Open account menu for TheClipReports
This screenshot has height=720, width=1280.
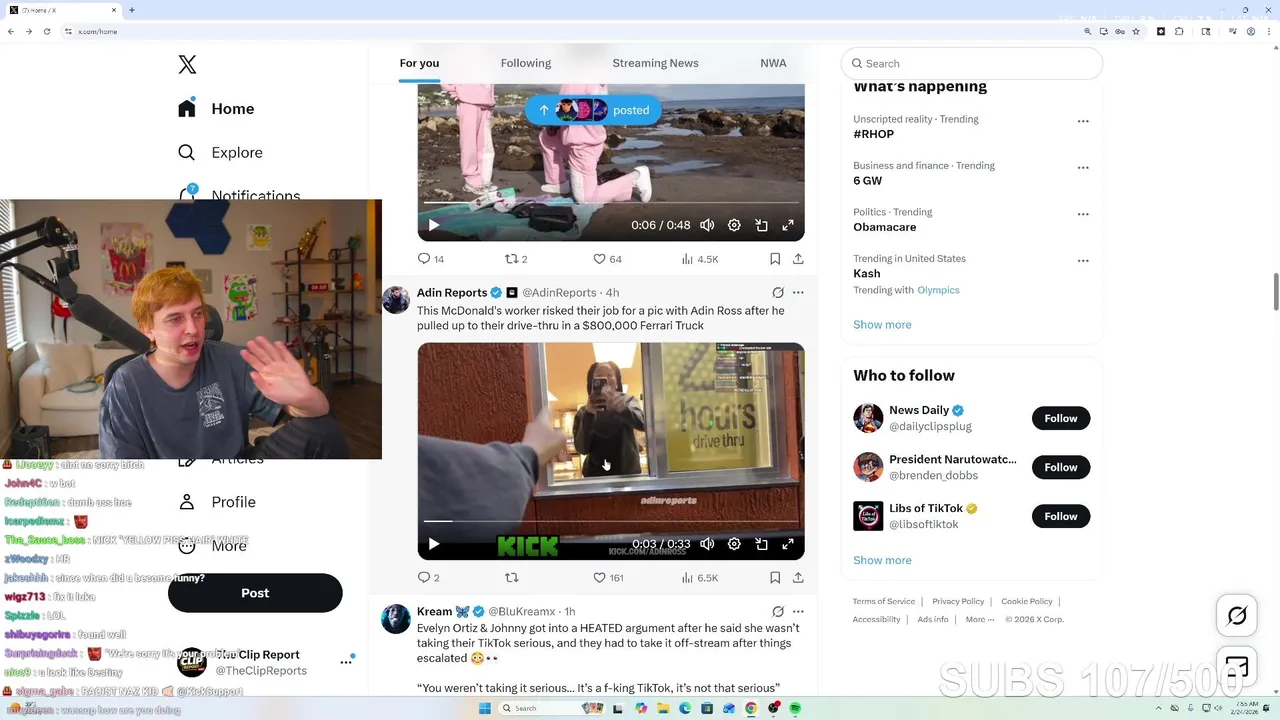[x=346, y=662]
